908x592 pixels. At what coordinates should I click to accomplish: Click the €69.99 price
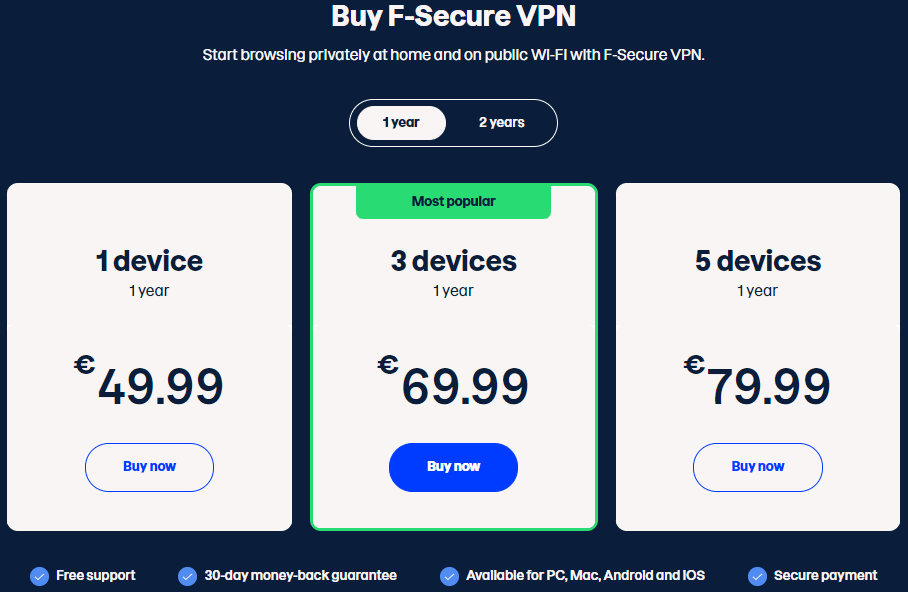[x=453, y=380]
